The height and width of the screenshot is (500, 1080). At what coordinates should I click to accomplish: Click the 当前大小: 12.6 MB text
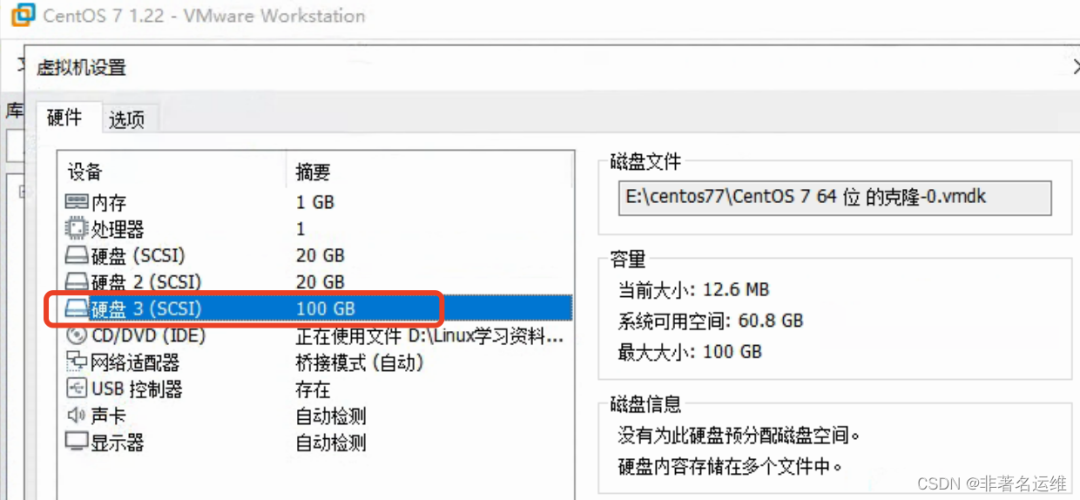694,289
